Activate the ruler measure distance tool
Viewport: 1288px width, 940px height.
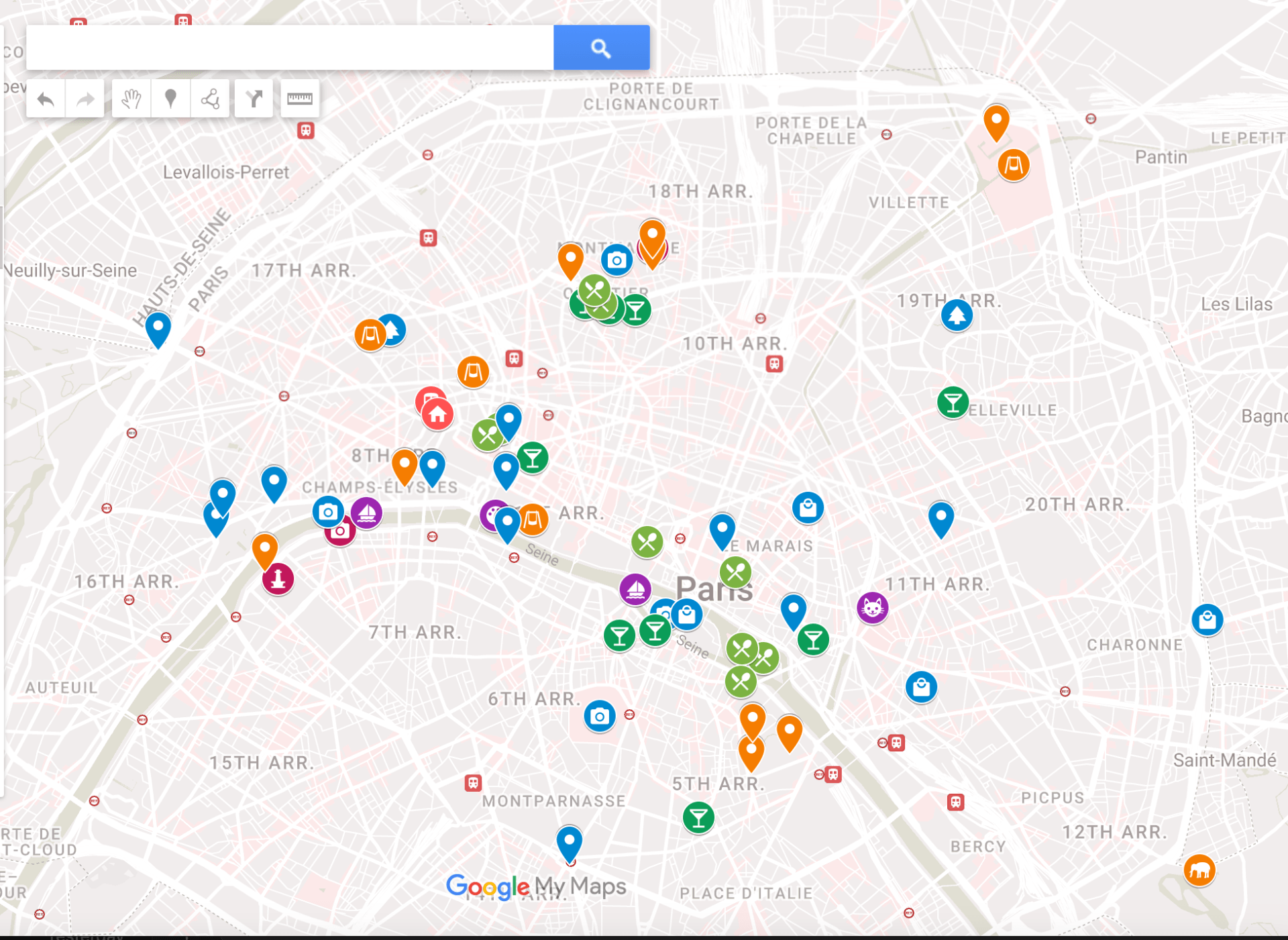[299, 99]
